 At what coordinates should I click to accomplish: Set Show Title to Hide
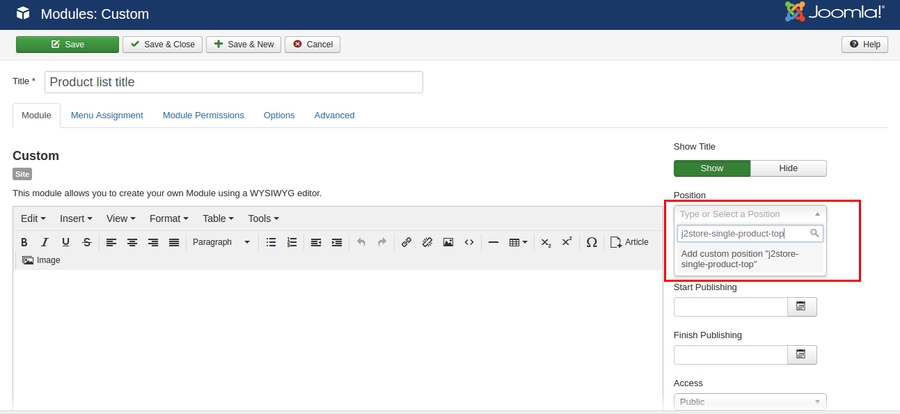788,168
